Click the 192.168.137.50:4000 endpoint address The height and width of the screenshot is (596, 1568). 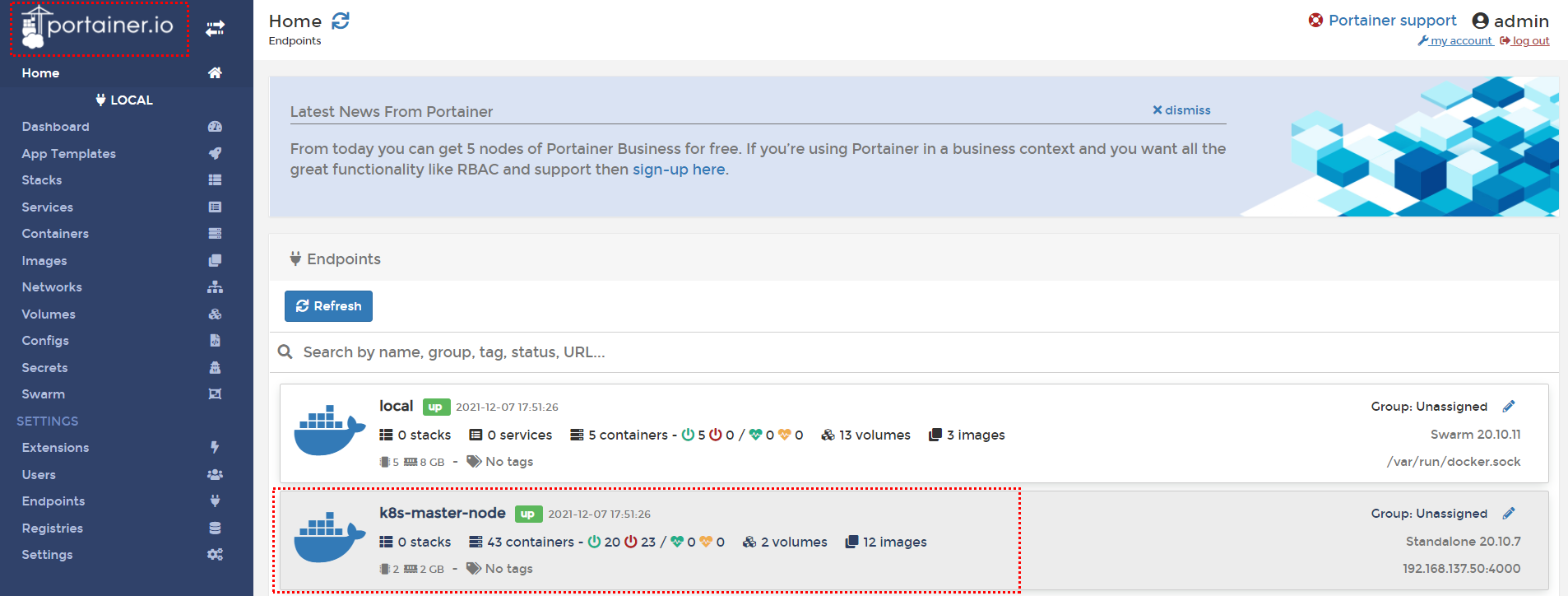click(1461, 569)
